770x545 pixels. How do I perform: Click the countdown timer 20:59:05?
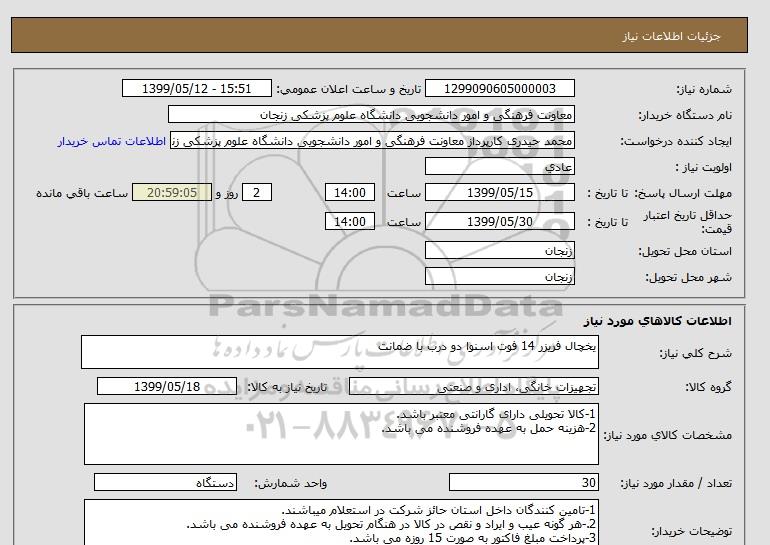(x=172, y=192)
